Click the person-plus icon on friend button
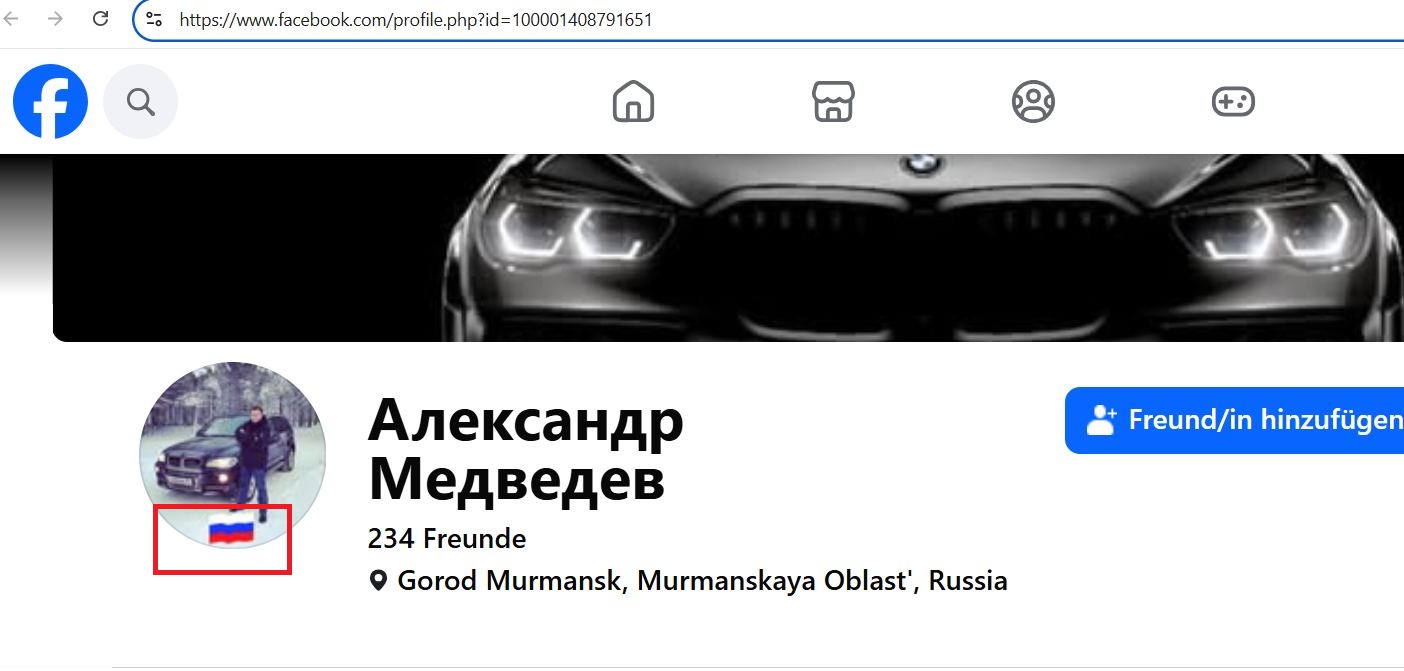The width and height of the screenshot is (1404, 671). [x=1101, y=420]
